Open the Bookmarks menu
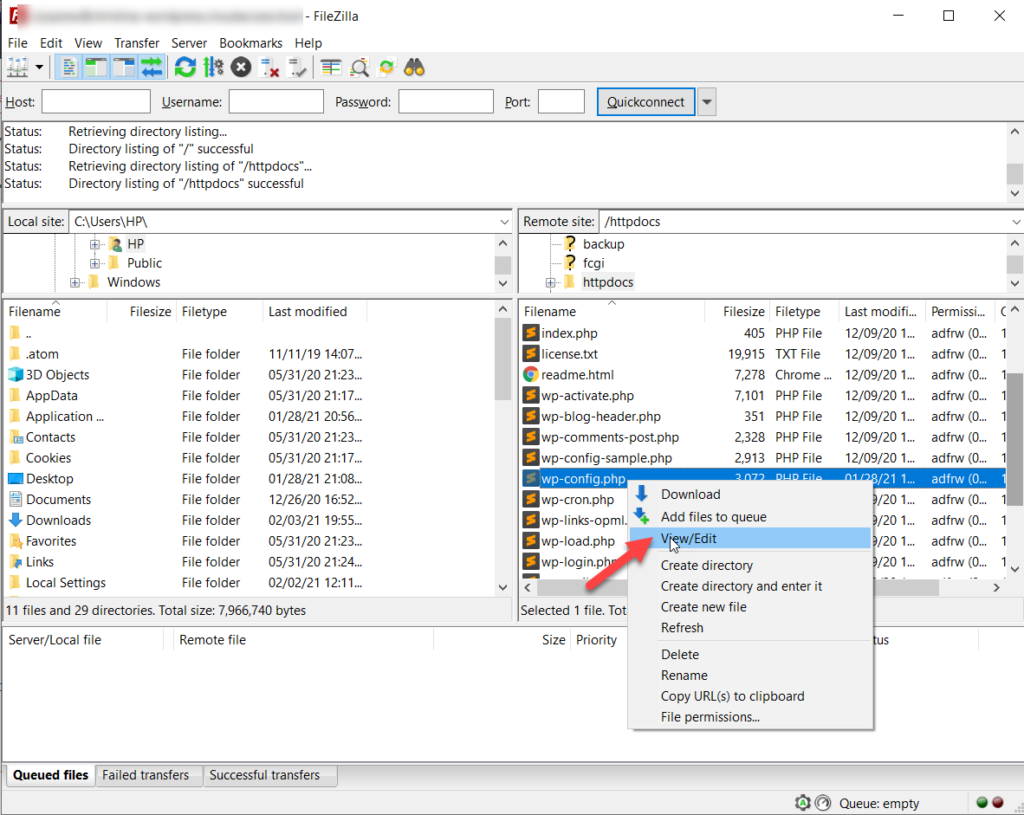Viewport: 1024px width, 815px height. pos(251,43)
